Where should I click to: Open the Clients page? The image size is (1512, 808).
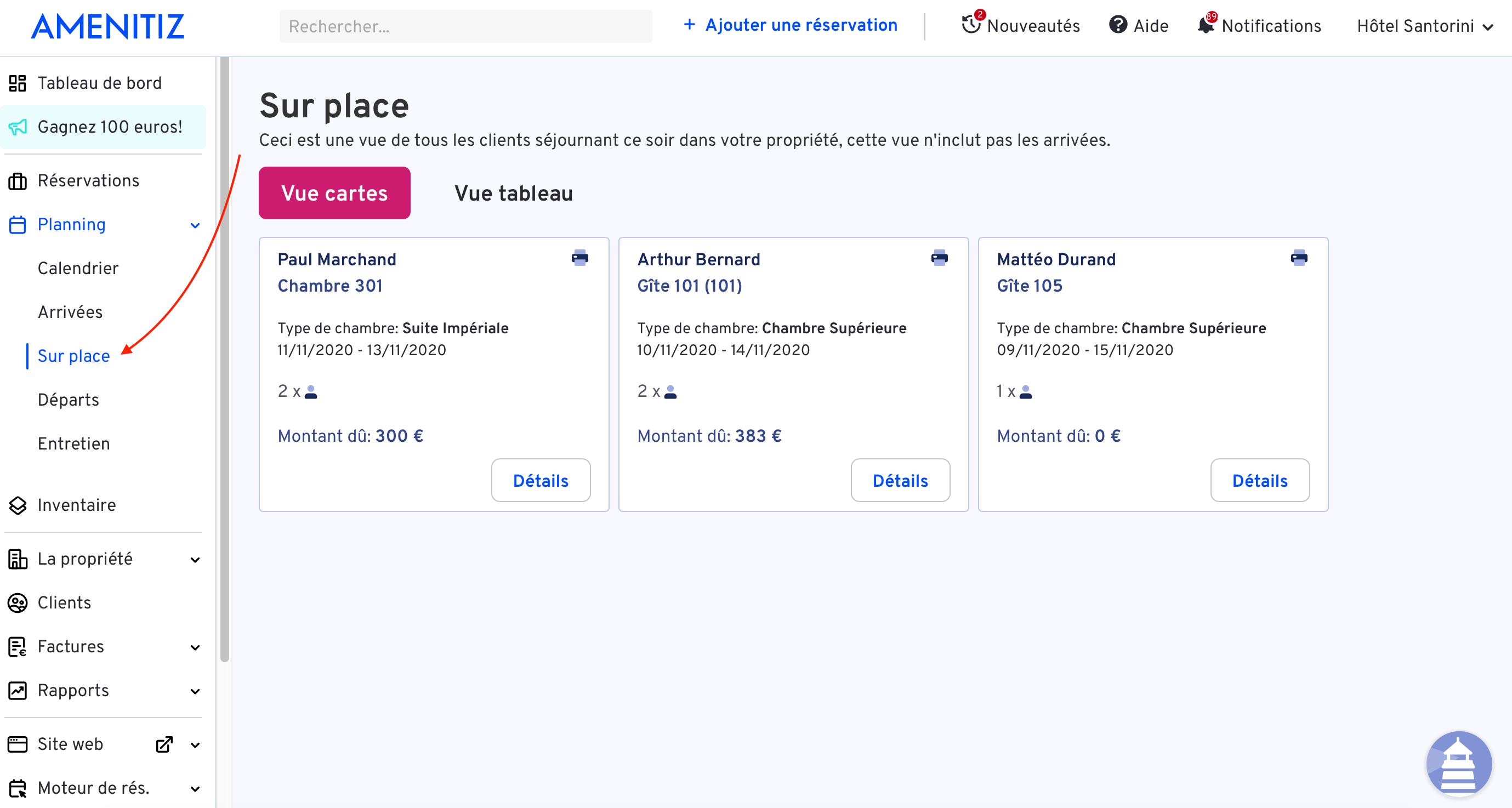coord(65,602)
